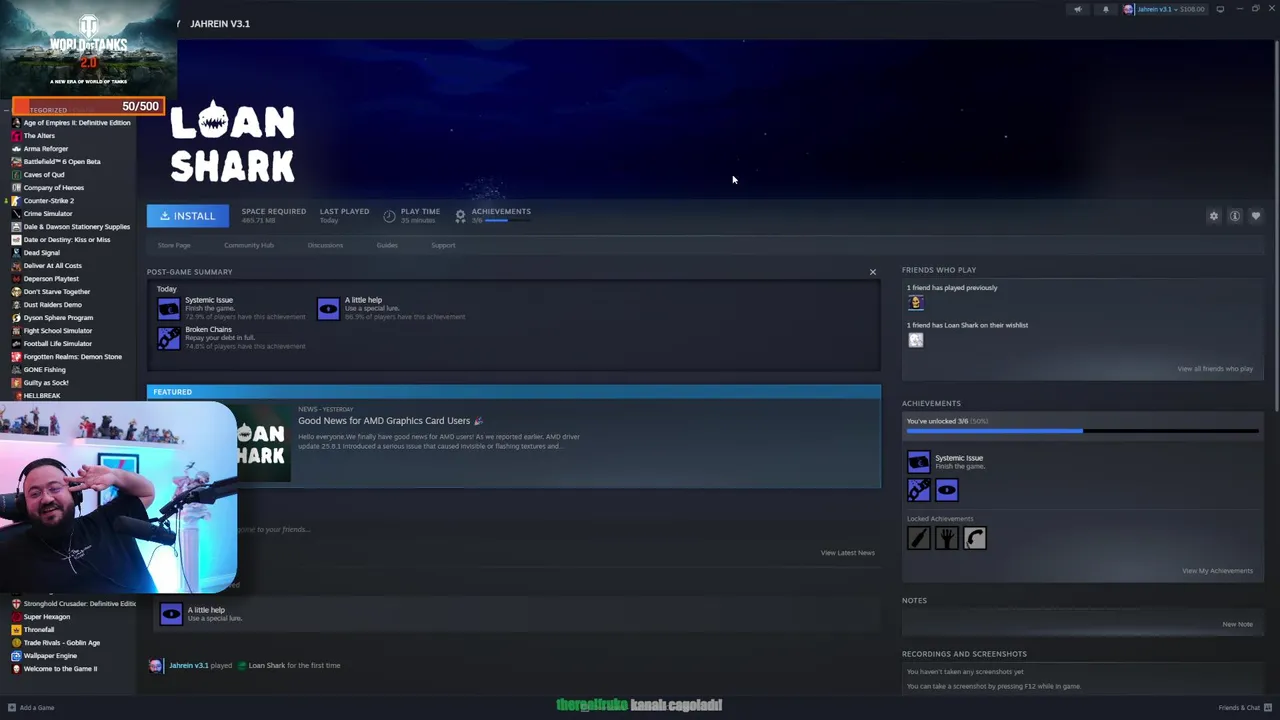Image resolution: width=1280 pixels, height=720 pixels.
Task: Click the activity avatar next to Jahrein v3.1 played
Action: (155, 665)
